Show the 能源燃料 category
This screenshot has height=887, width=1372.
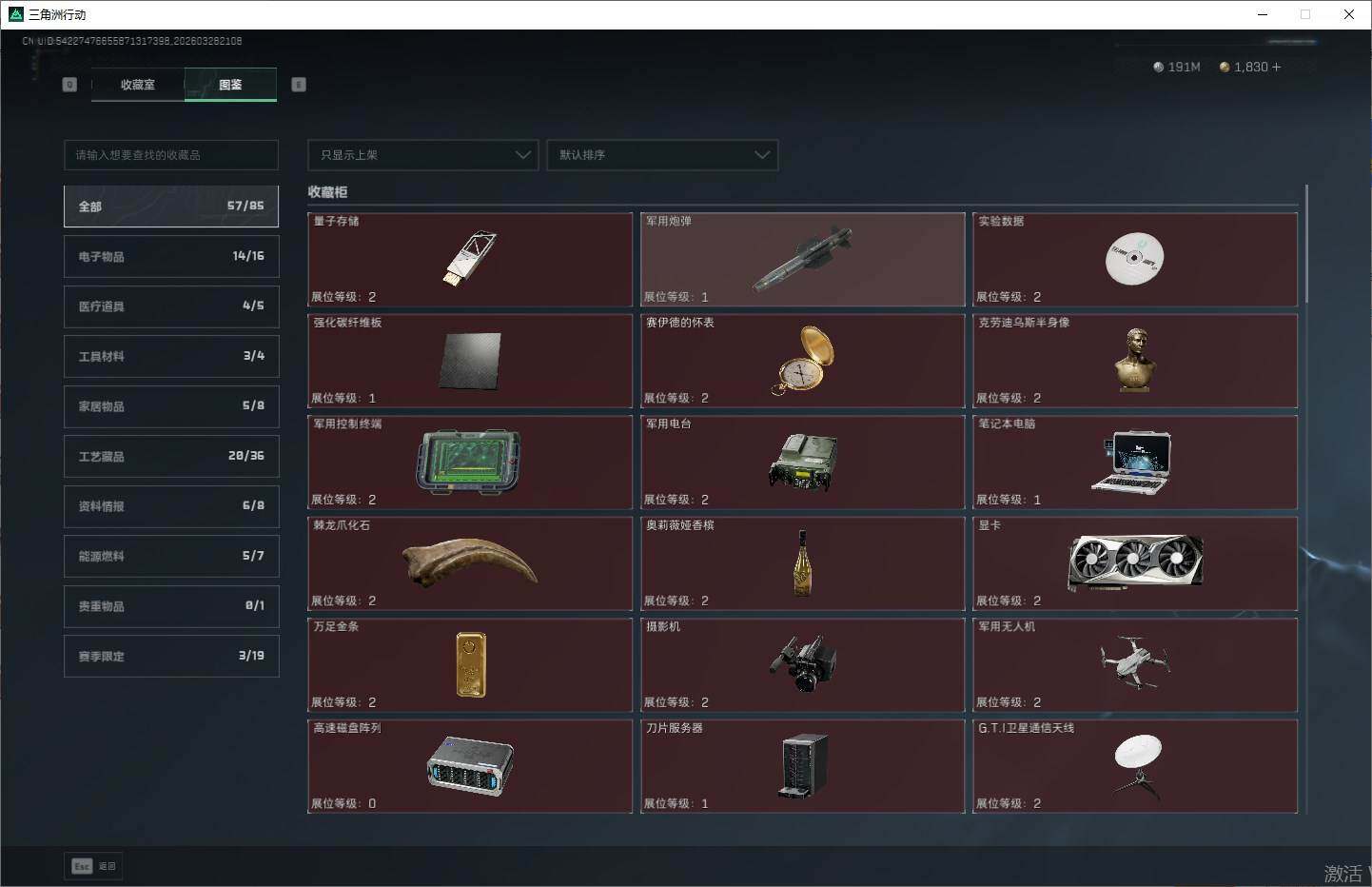[171, 557]
